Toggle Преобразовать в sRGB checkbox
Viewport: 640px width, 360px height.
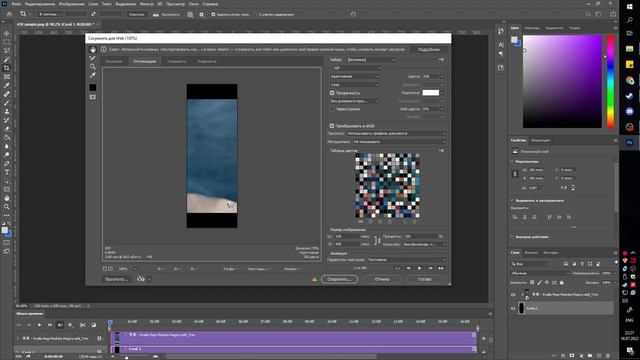(332, 126)
